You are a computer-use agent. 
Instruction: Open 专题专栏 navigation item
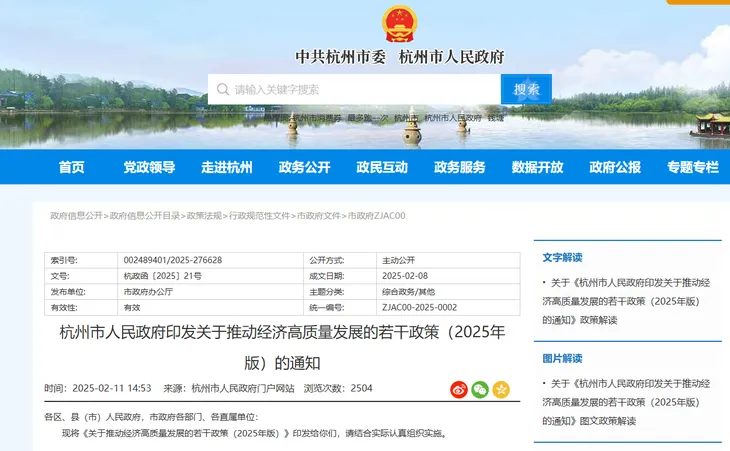pyautogui.click(x=692, y=167)
